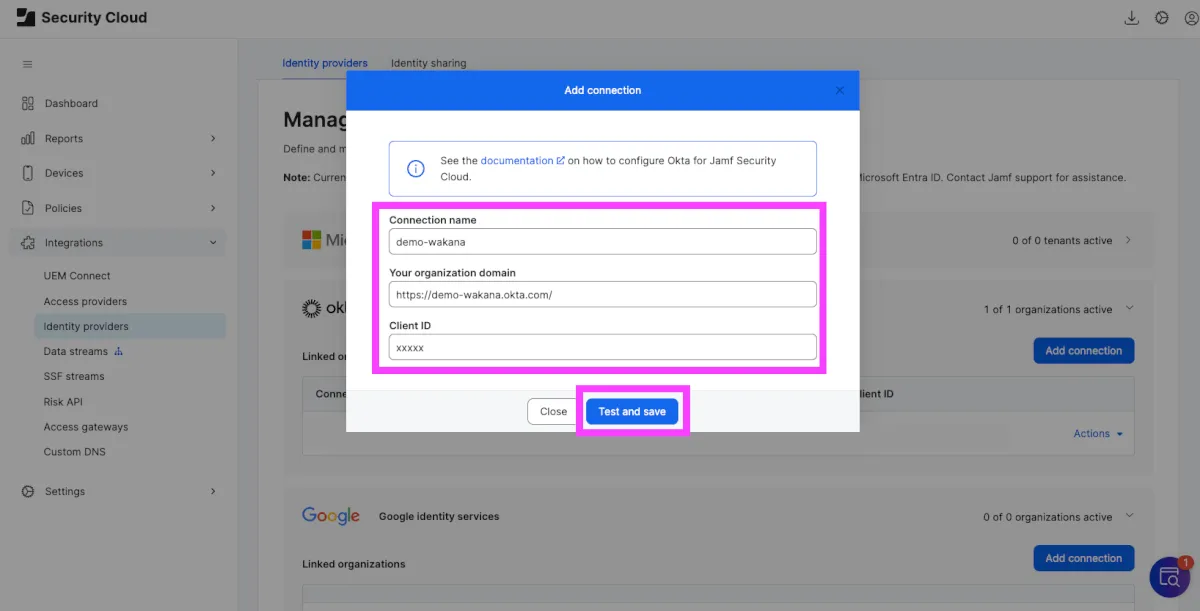Click the Settings gear icon in sidebar
Viewport: 1200px width, 611px height.
28,491
